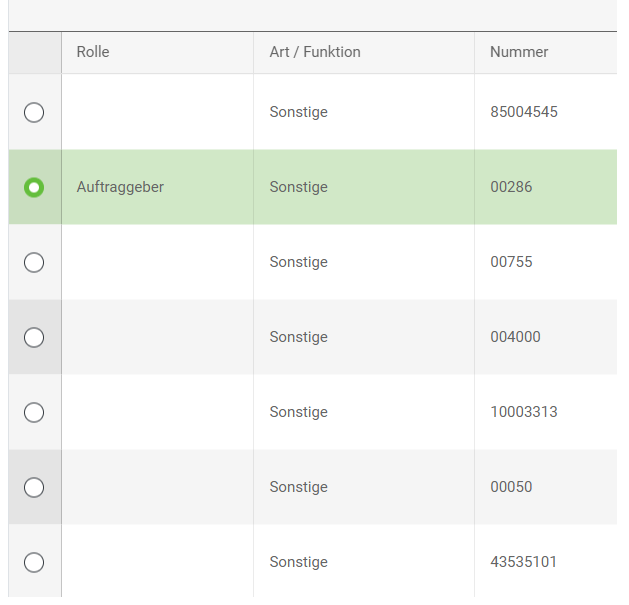The image size is (629, 605).
Task: Click the number cell 10003313
Action: [x=524, y=412]
